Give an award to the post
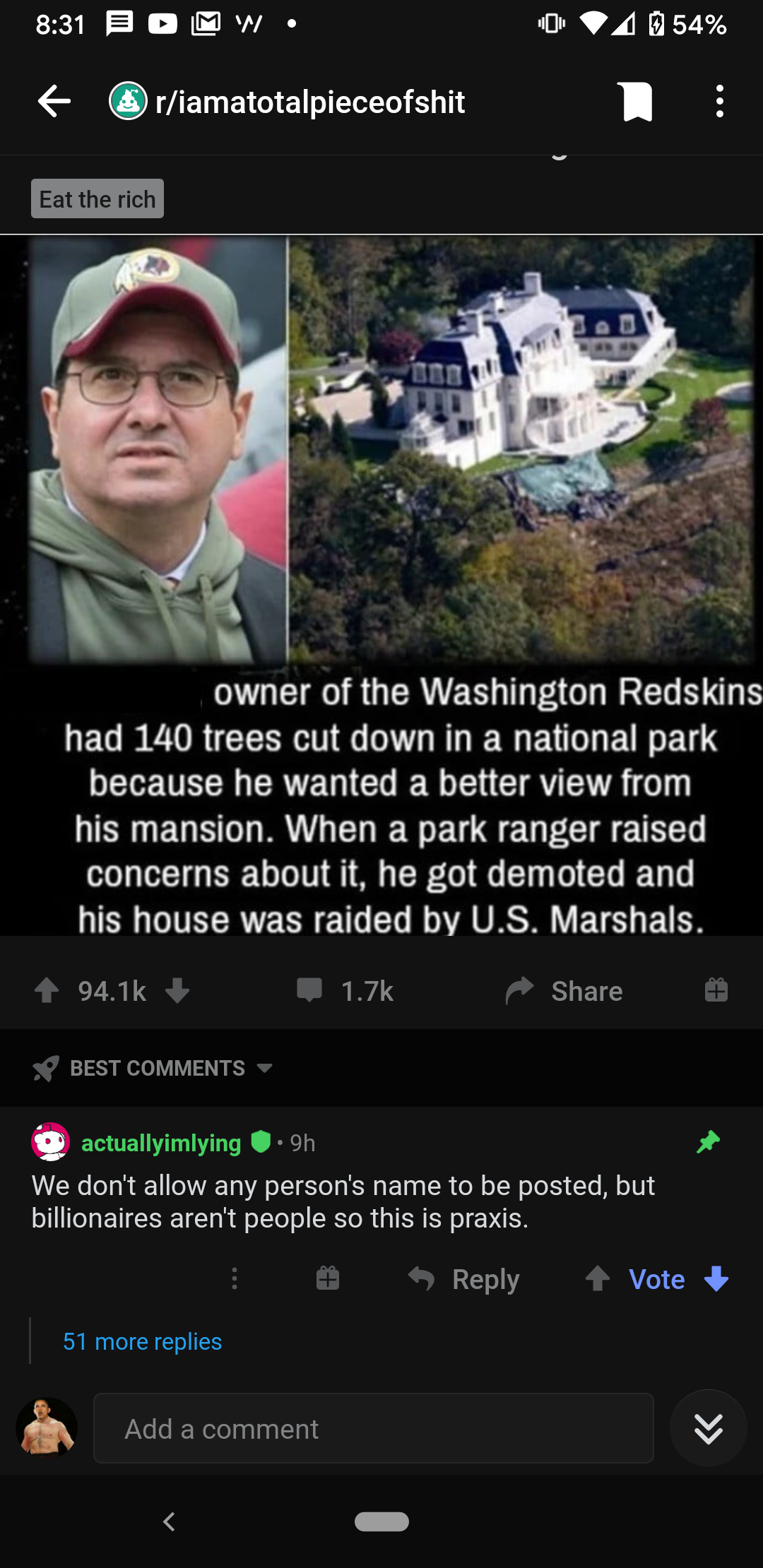This screenshot has height=1568, width=763. (716, 990)
